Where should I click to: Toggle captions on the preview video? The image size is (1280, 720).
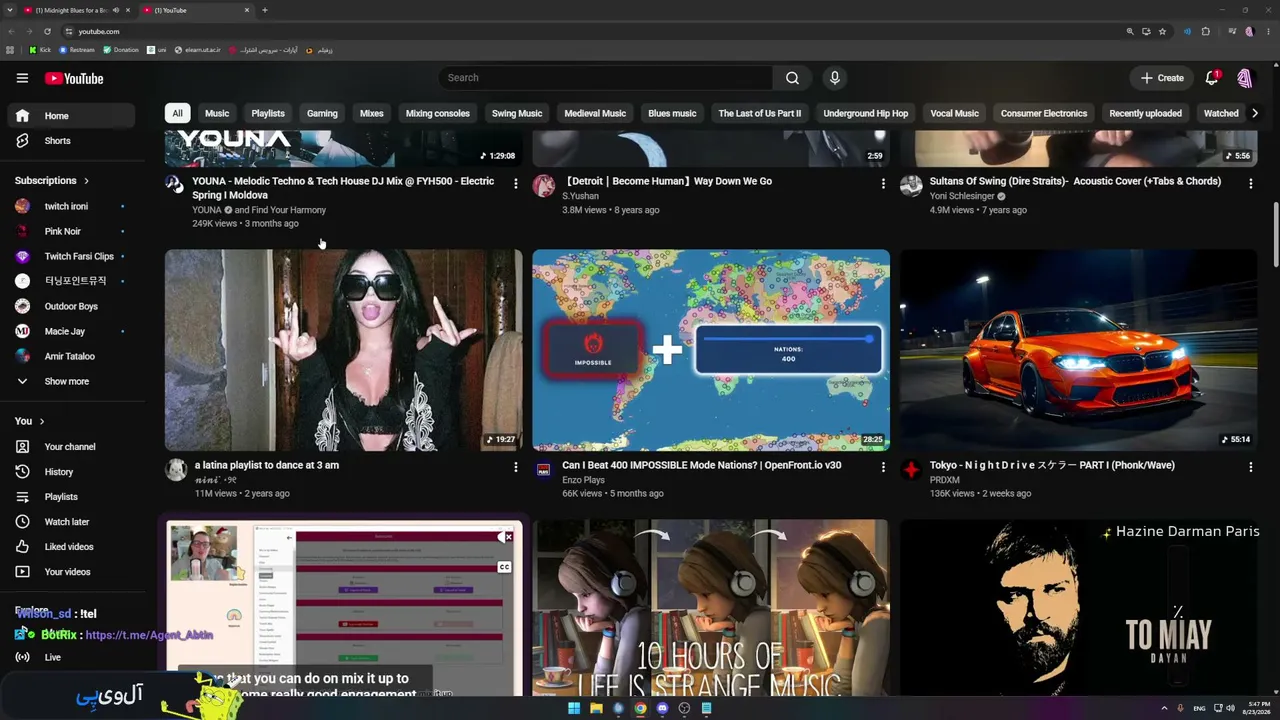504,568
